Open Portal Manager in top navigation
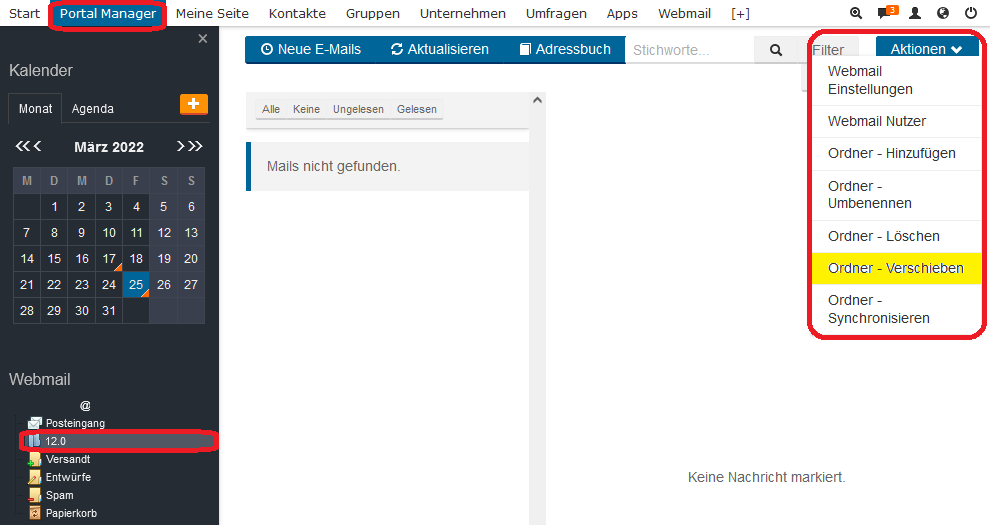The width and height of the screenshot is (990, 525). (108, 13)
